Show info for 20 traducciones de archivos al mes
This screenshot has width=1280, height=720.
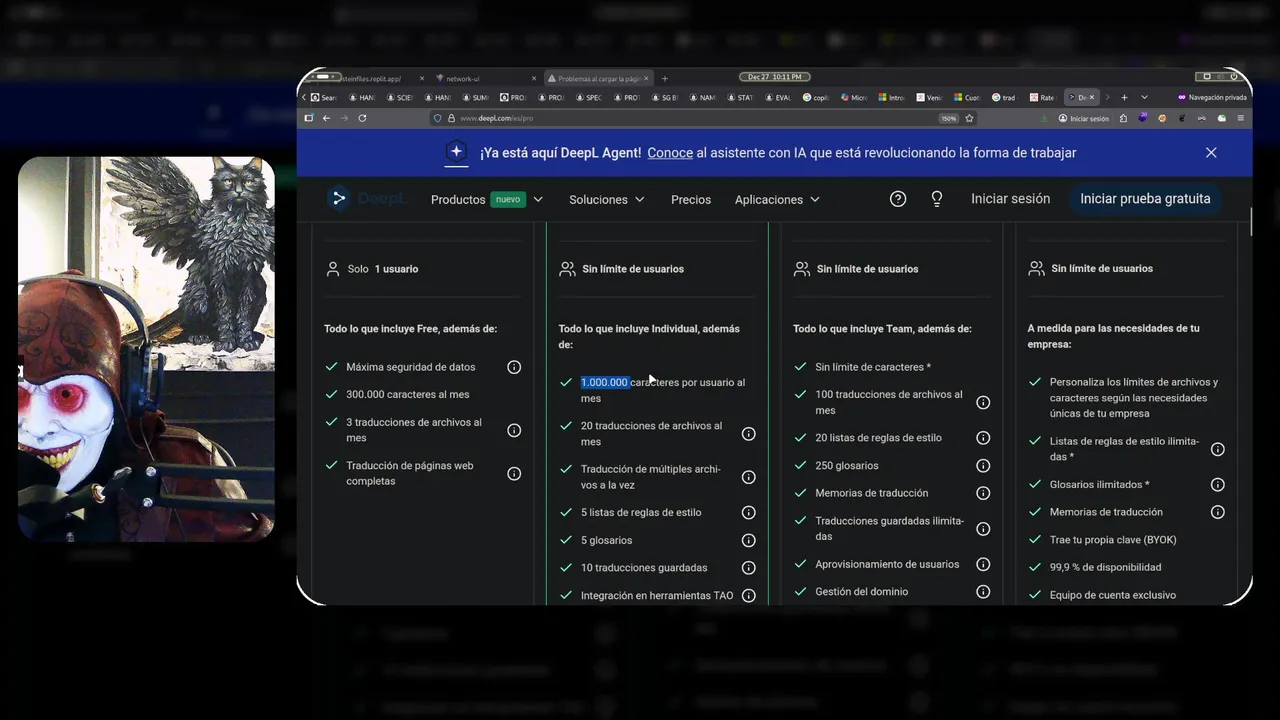point(748,434)
